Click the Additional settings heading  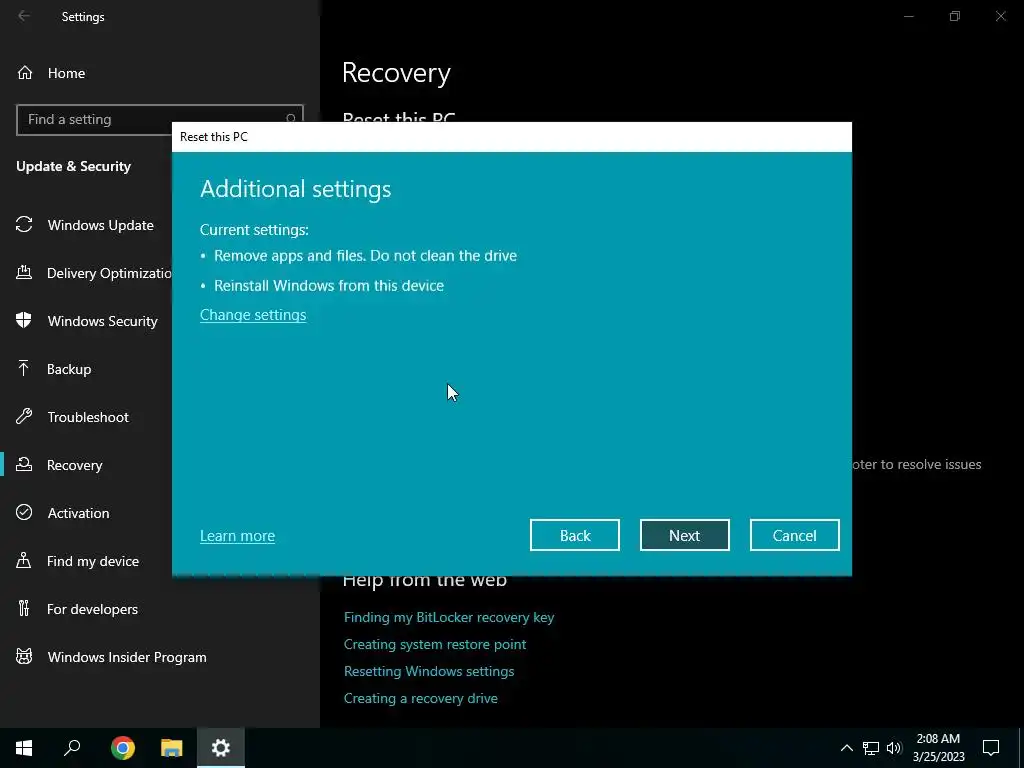pyautogui.click(x=295, y=189)
